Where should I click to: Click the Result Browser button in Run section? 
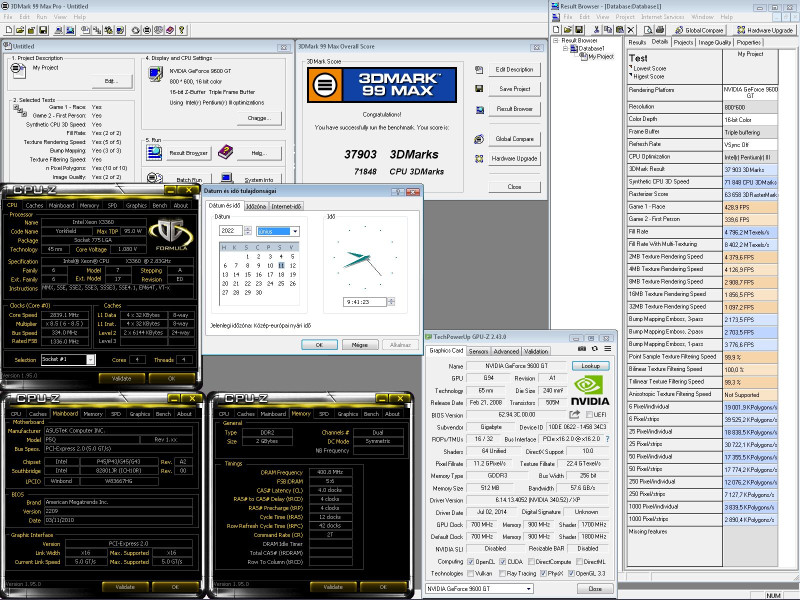point(188,153)
